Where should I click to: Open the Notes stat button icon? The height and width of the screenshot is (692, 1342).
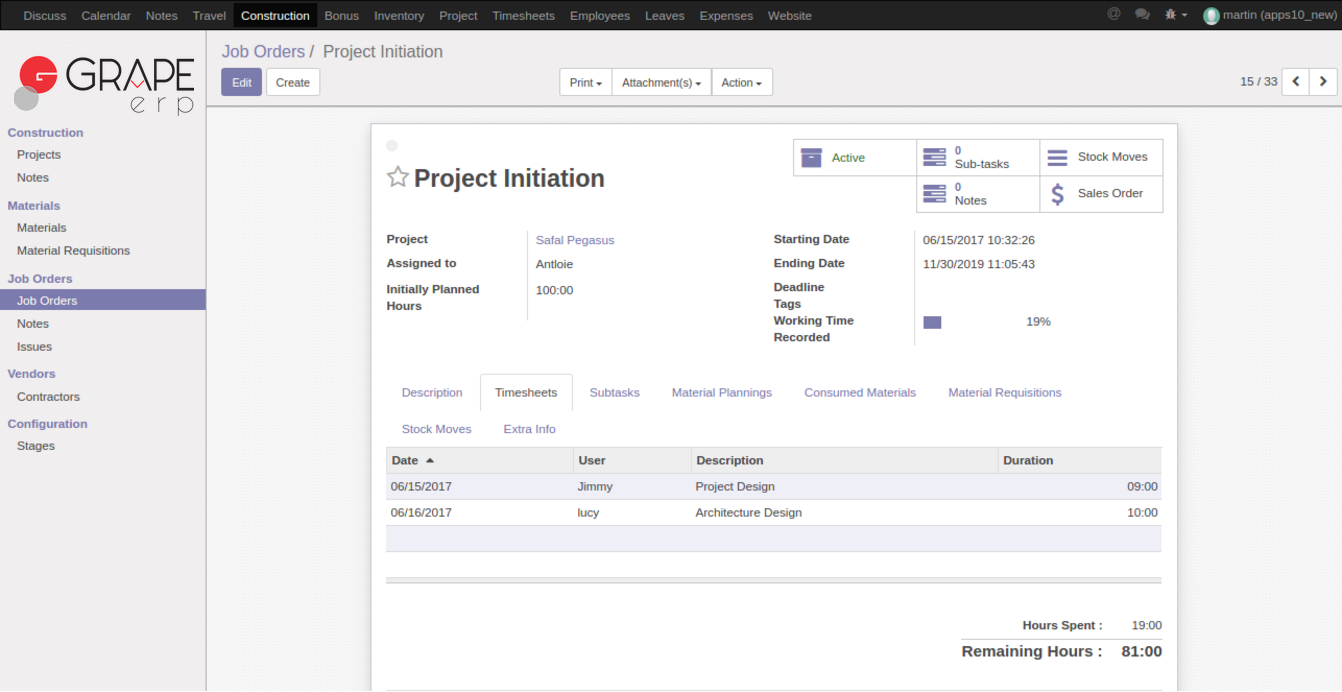(x=934, y=194)
